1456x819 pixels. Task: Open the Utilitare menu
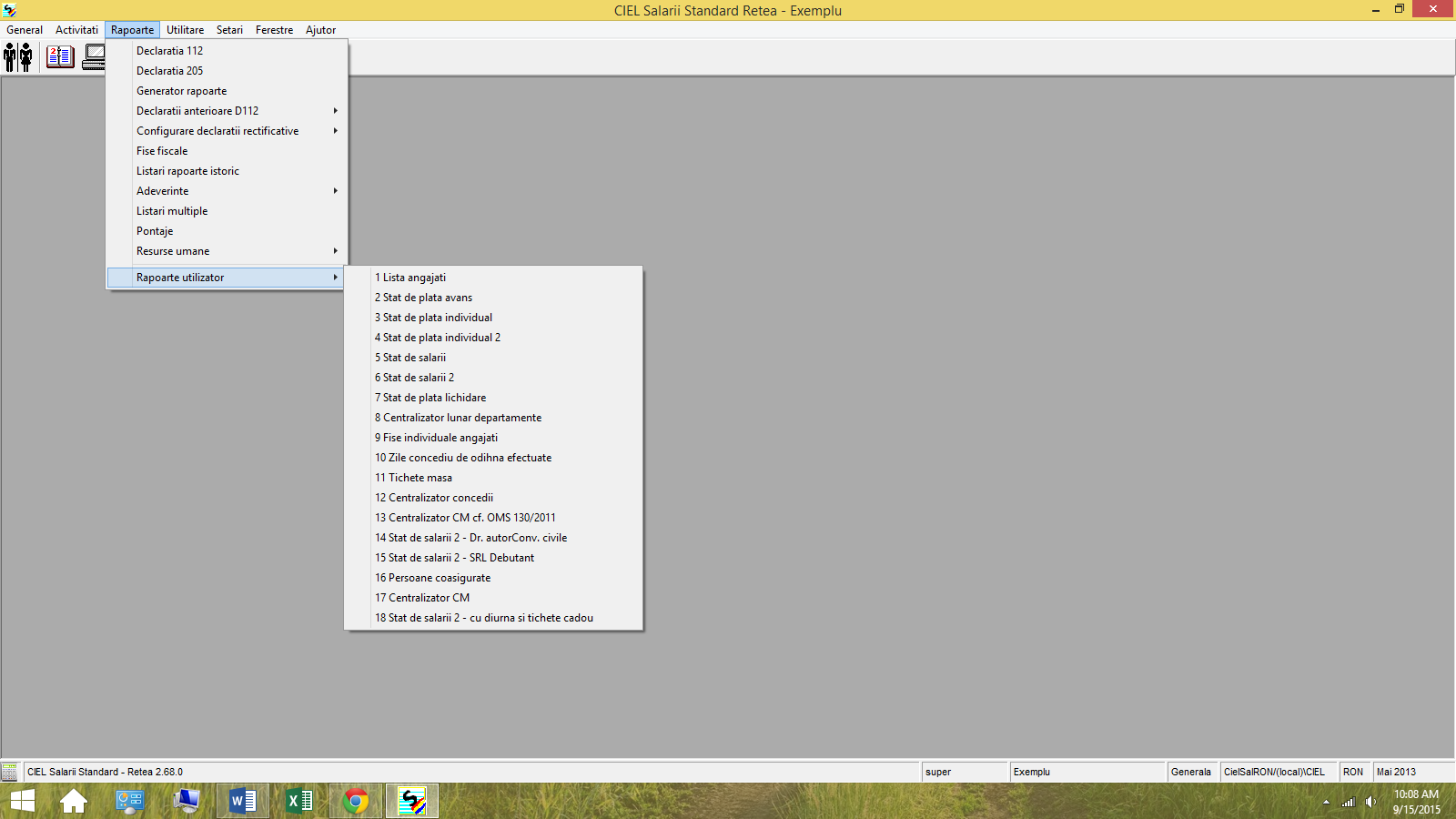185,30
